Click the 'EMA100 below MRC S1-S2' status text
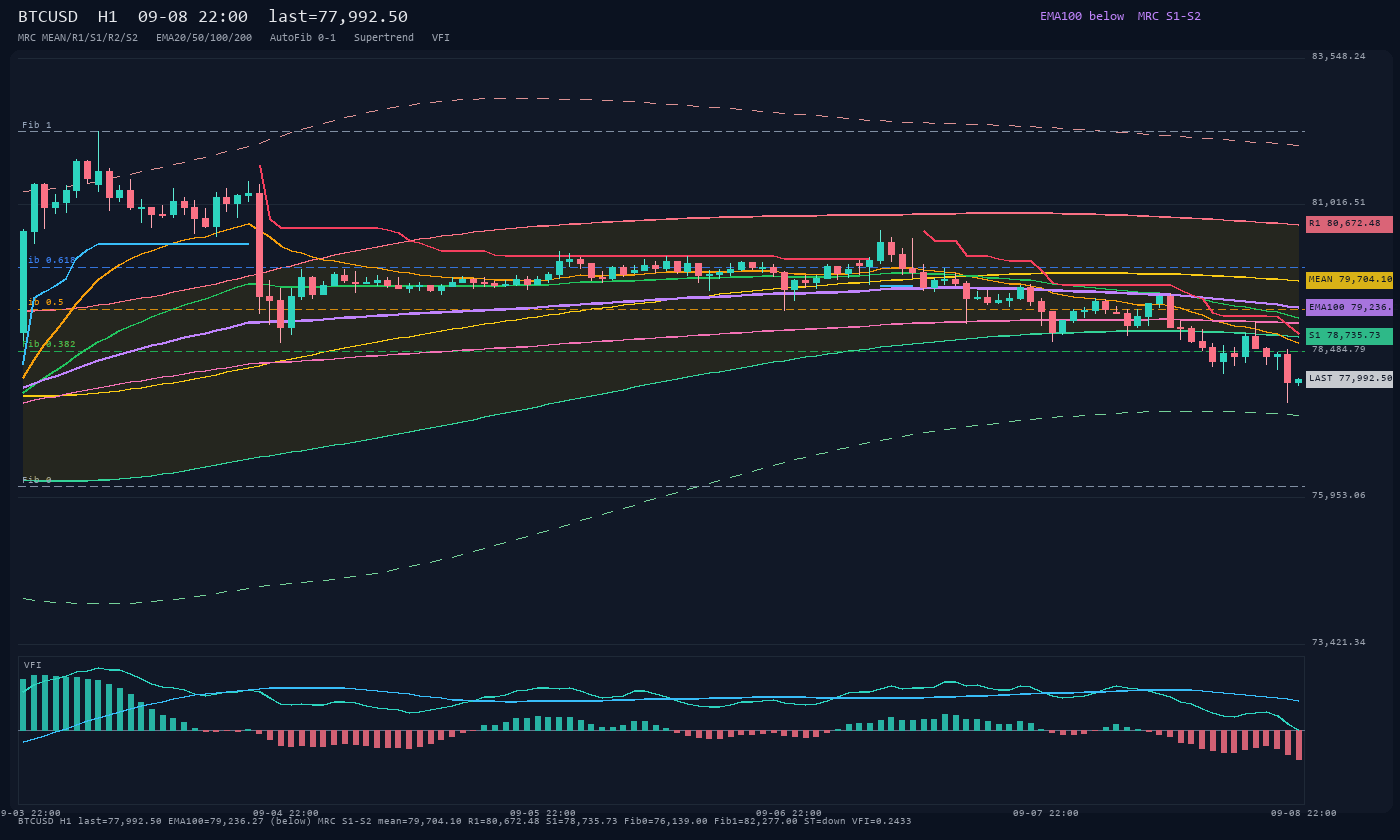 point(1120,16)
